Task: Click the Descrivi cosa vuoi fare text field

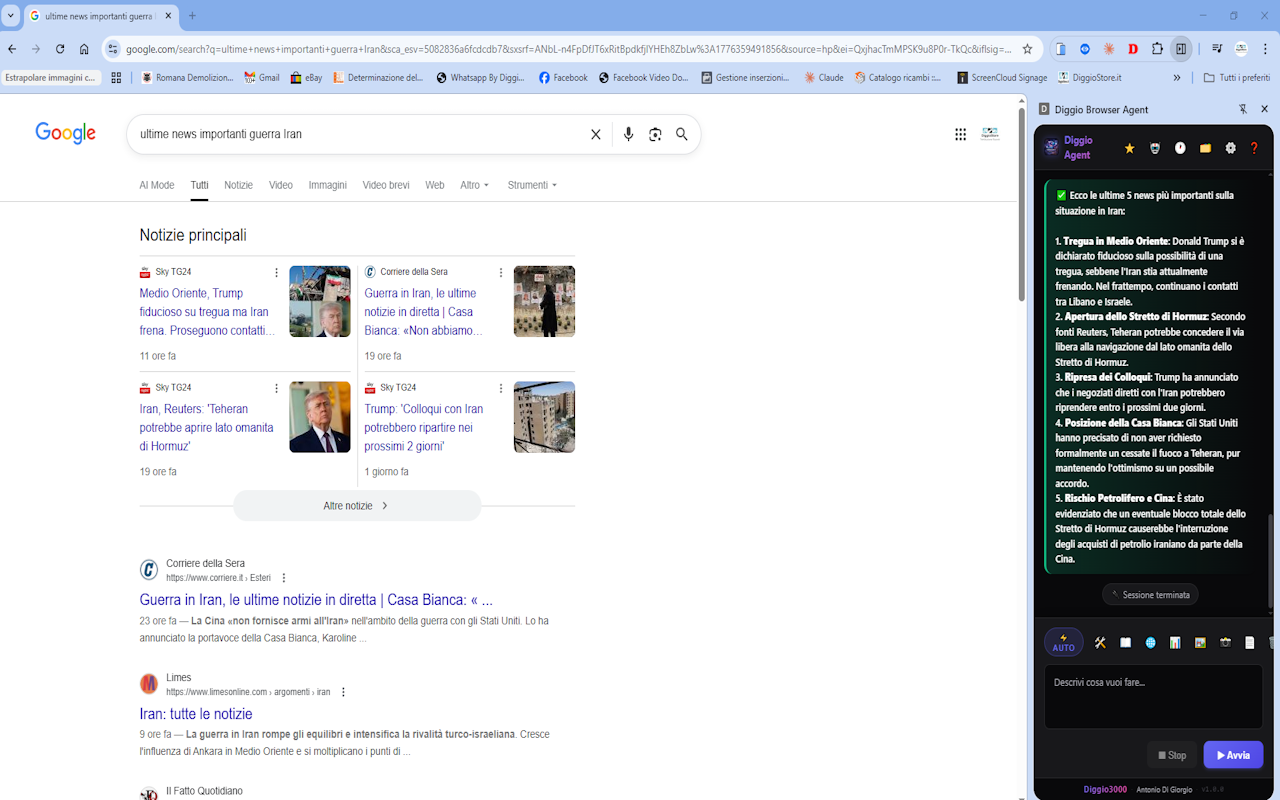Action: (x=1153, y=697)
